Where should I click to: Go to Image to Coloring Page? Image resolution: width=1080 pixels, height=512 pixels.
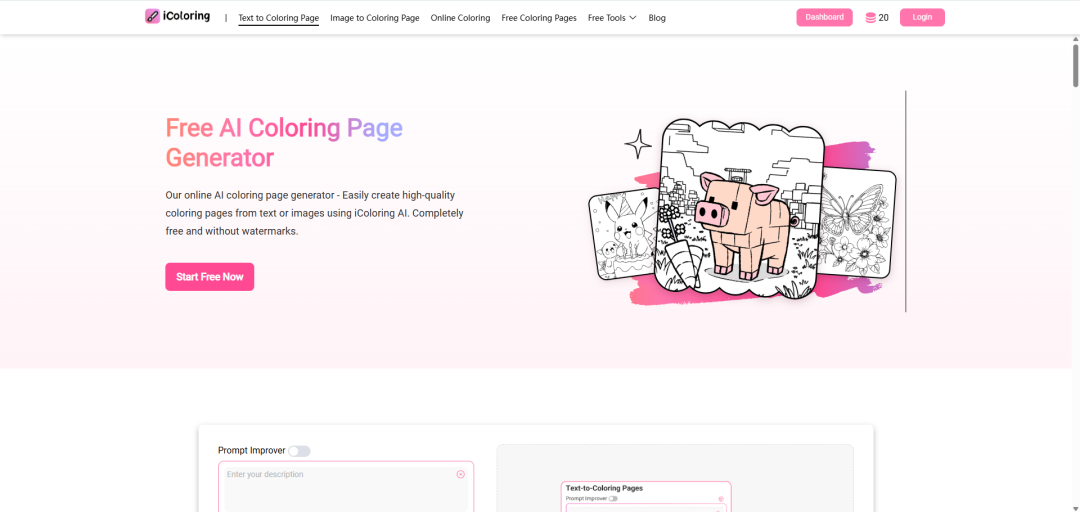pos(375,18)
